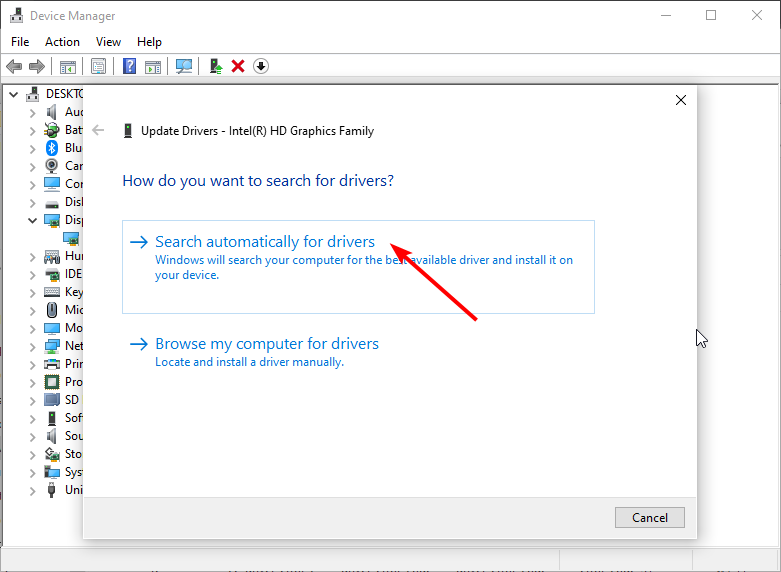Click the Storage controllers icon in tree

52,454
